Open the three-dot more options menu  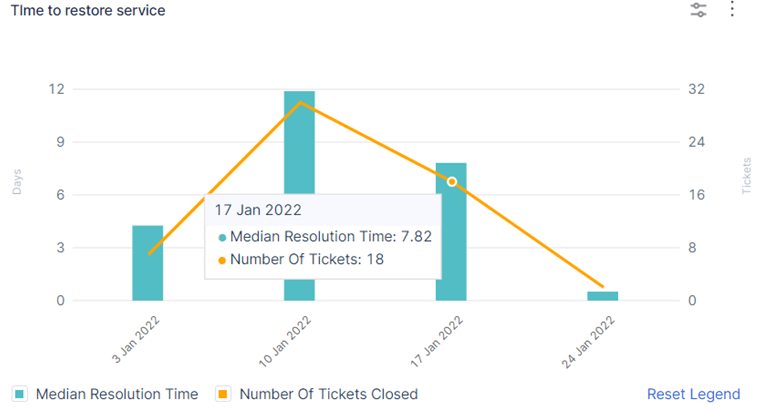[732, 10]
